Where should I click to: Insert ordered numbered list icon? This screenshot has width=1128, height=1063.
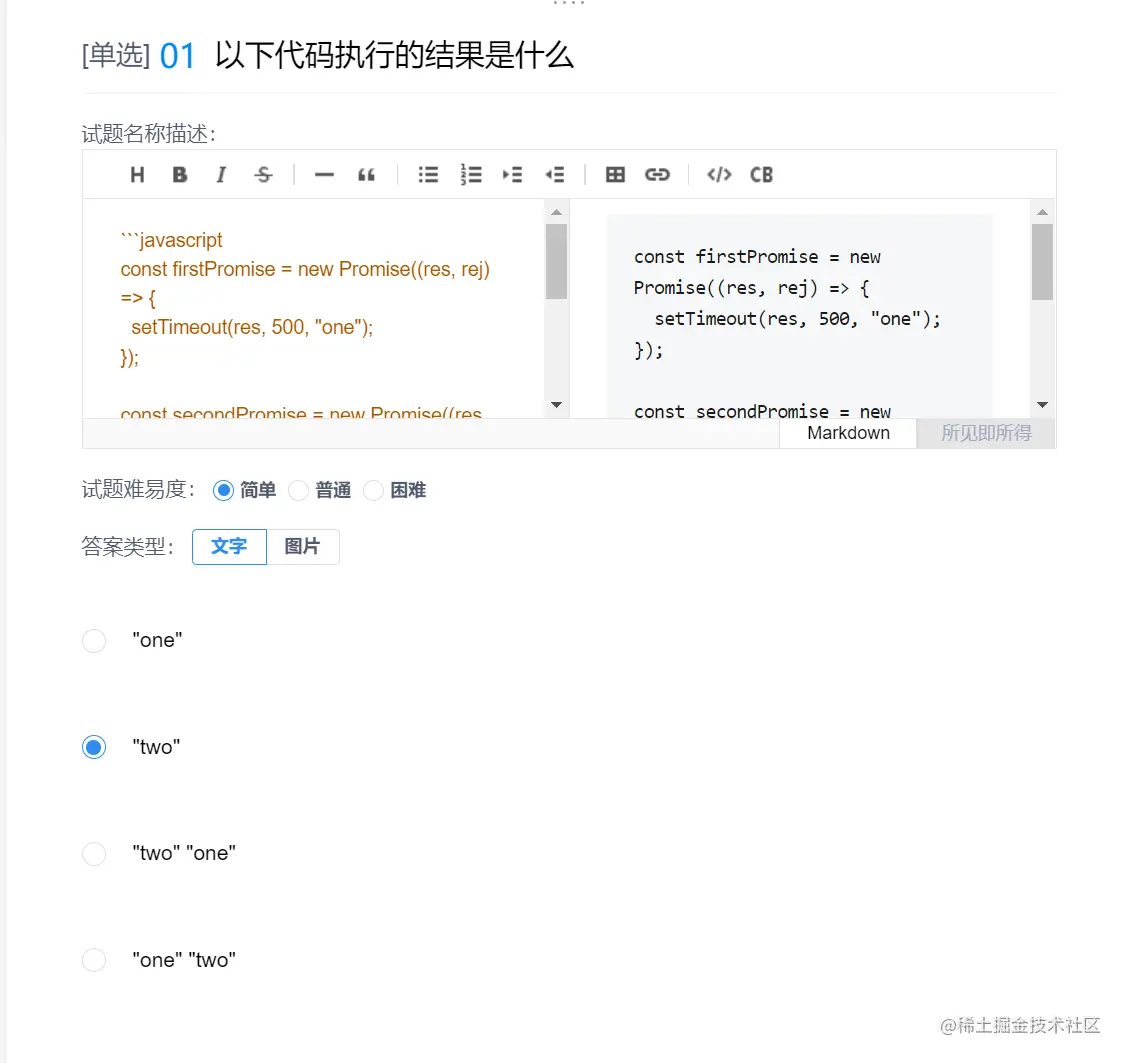pyautogui.click(x=470, y=175)
